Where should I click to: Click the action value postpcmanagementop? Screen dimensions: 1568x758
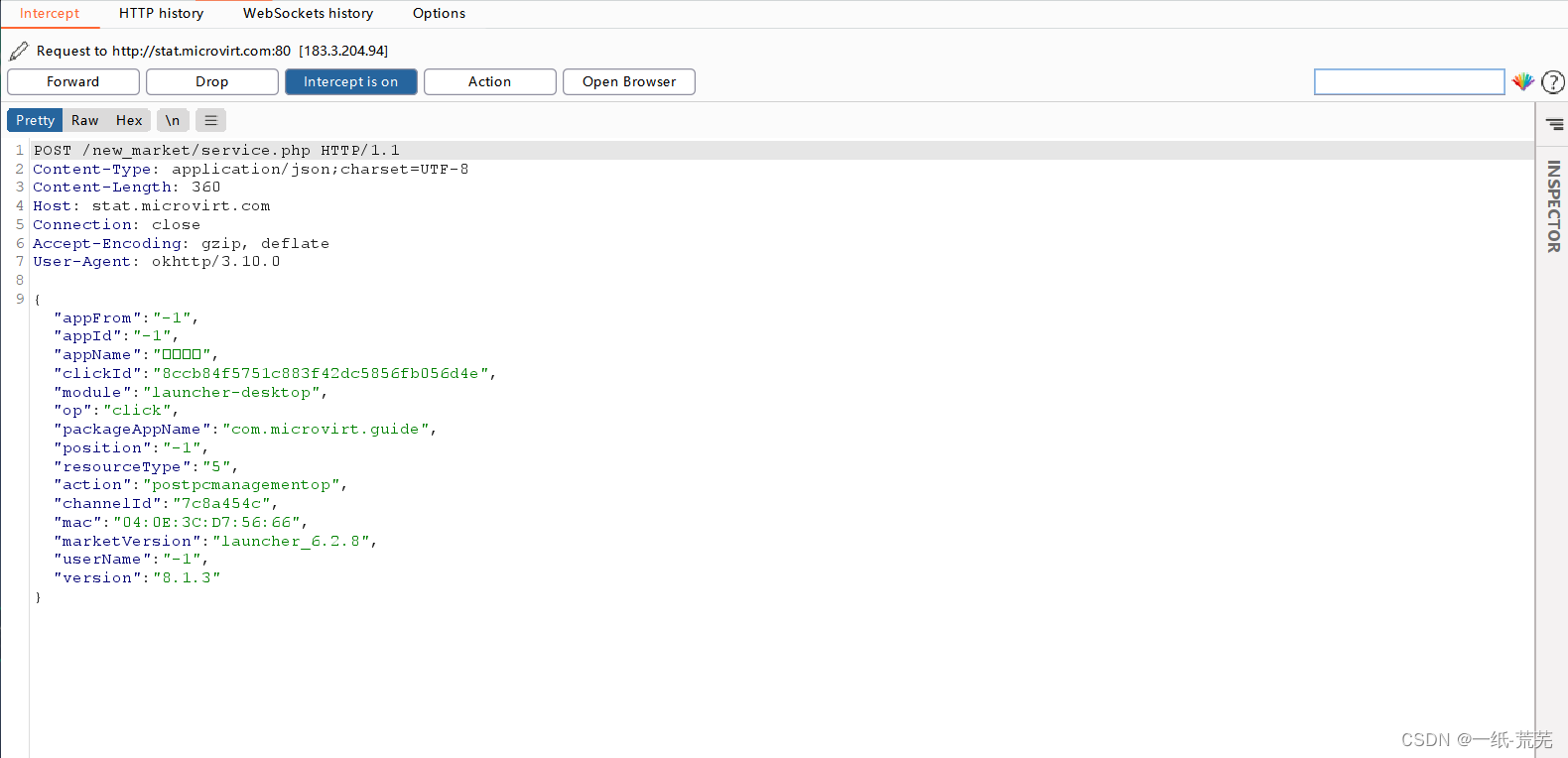click(x=241, y=485)
